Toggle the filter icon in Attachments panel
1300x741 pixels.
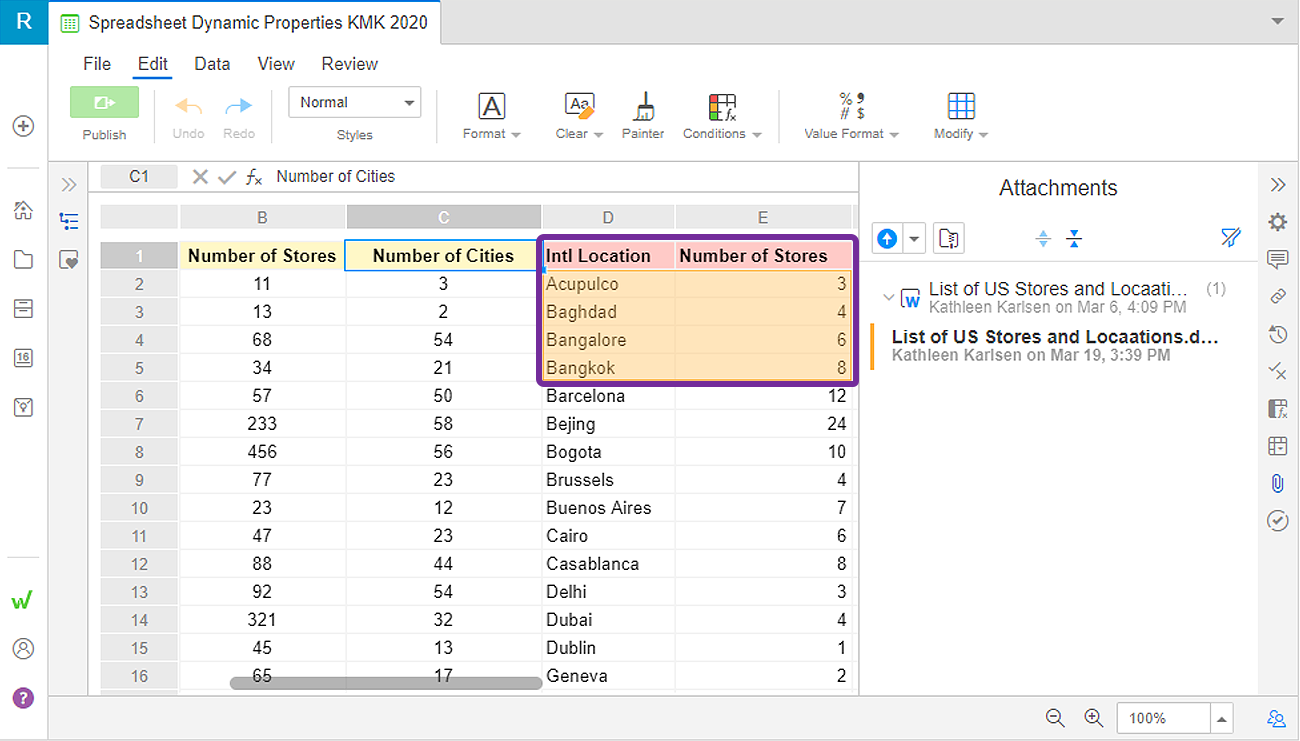click(1231, 238)
